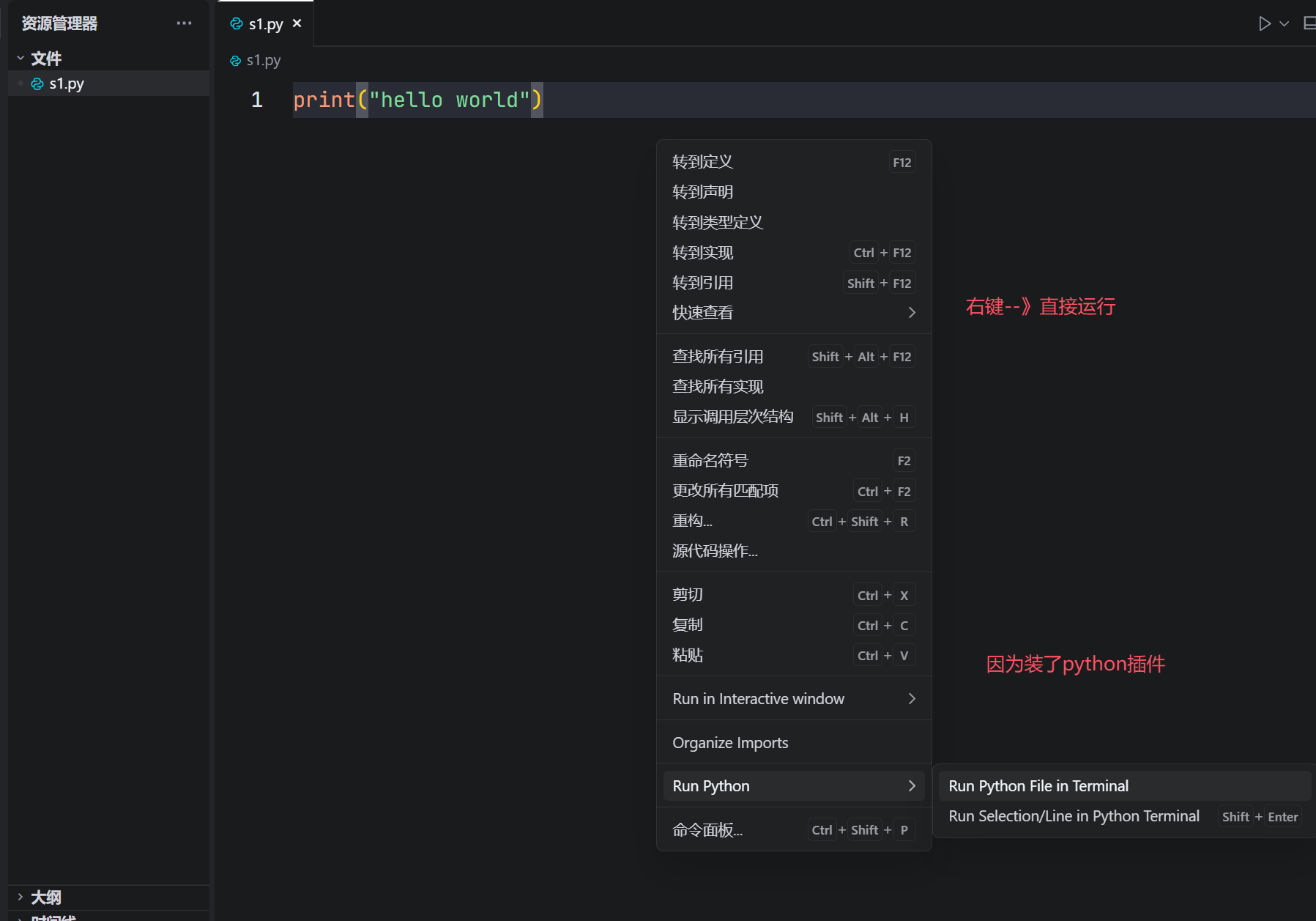Open the 快速查看 submenu

[x=794, y=313]
